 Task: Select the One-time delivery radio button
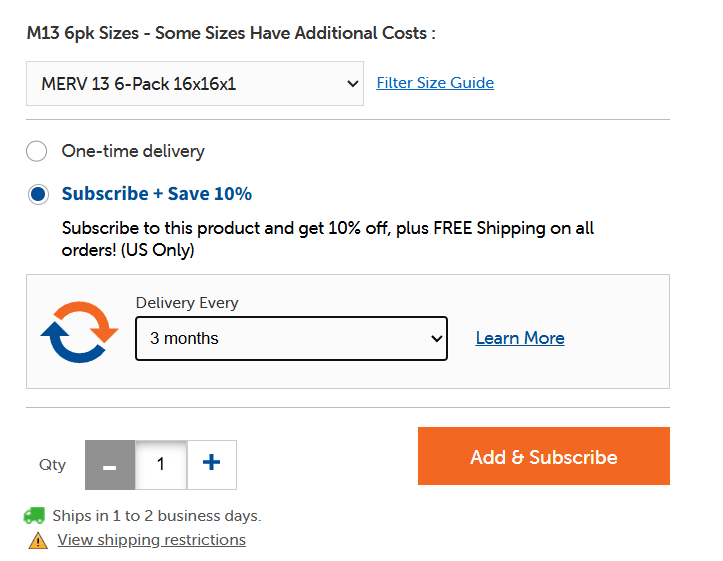(36, 151)
